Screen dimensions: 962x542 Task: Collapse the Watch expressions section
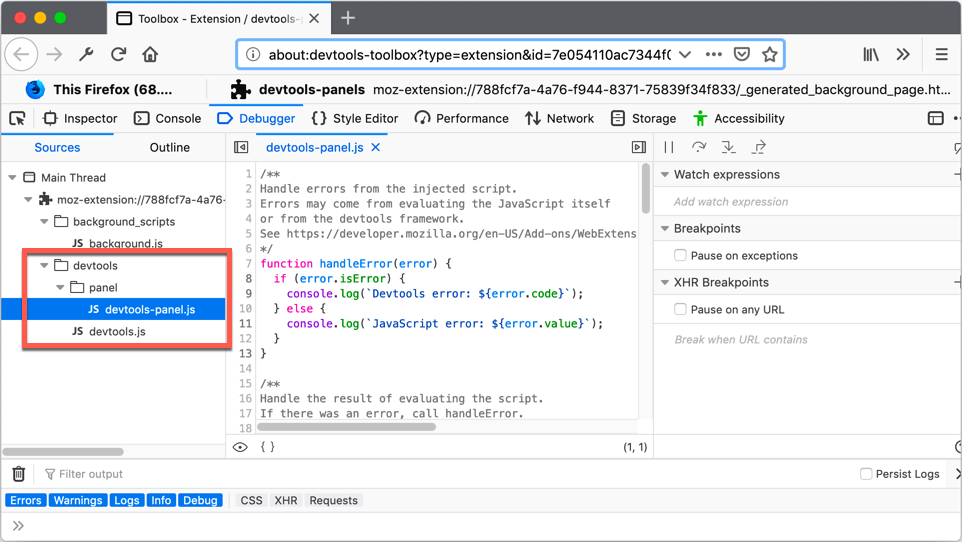(664, 174)
